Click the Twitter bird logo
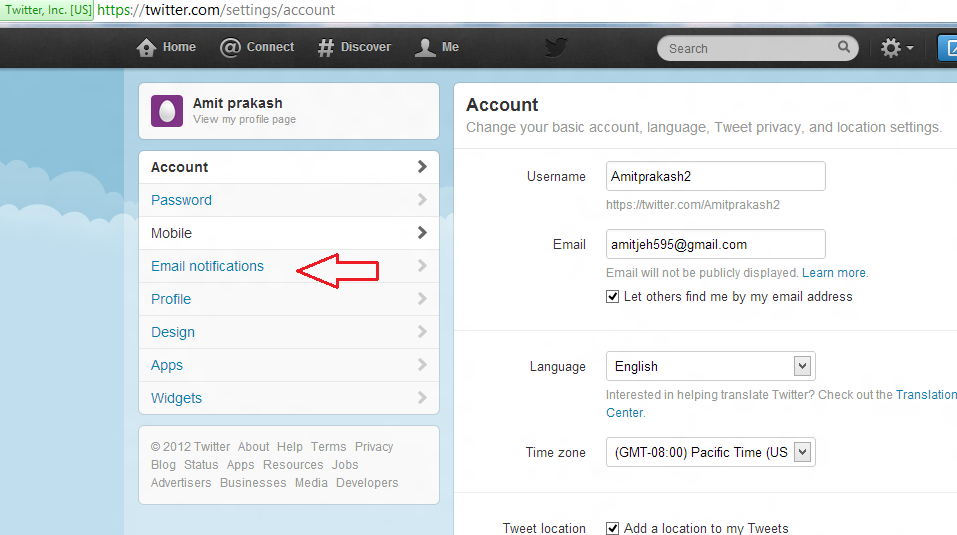The height and width of the screenshot is (535, 957). [x=556, y=47]
